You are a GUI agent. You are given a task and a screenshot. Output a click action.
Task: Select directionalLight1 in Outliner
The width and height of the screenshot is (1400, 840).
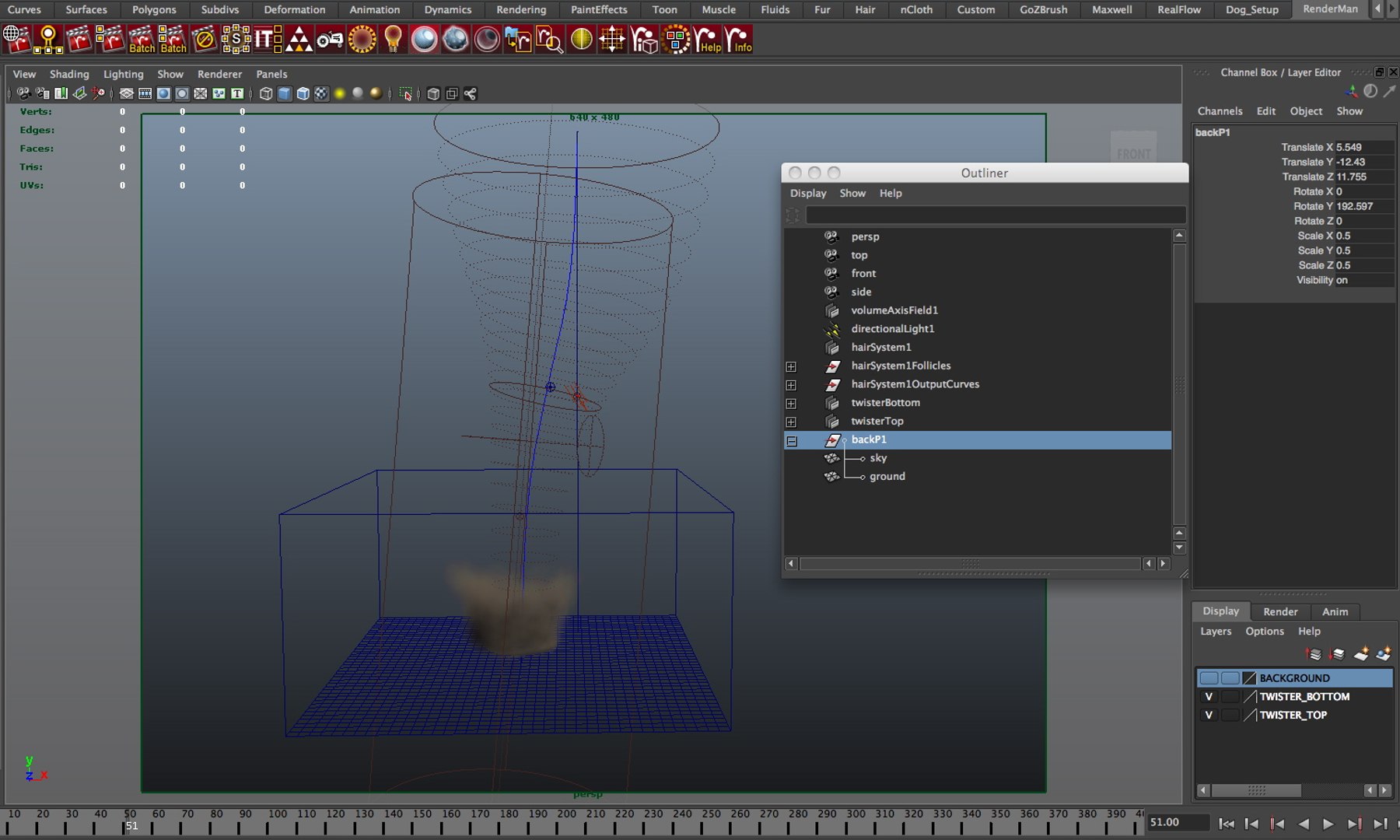[x=892, y=329]
